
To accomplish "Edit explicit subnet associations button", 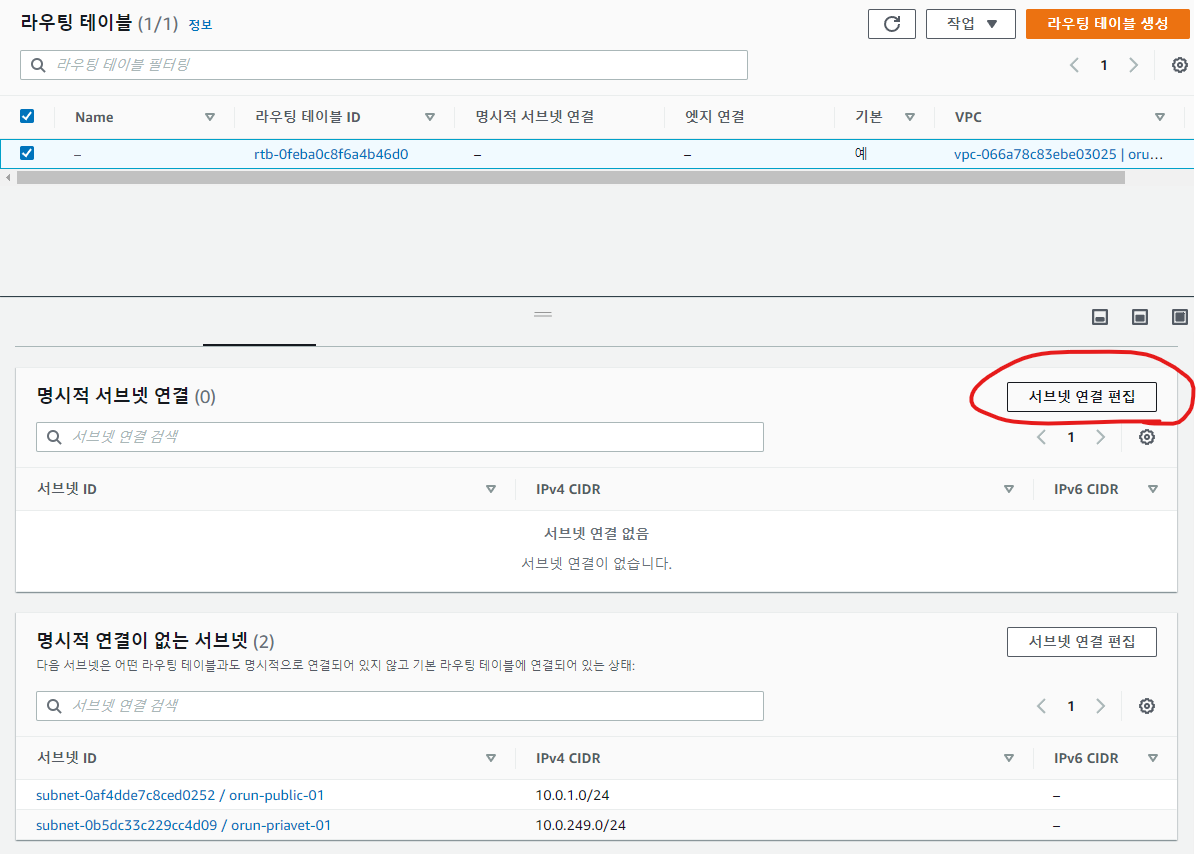I will click(1082, 396).
